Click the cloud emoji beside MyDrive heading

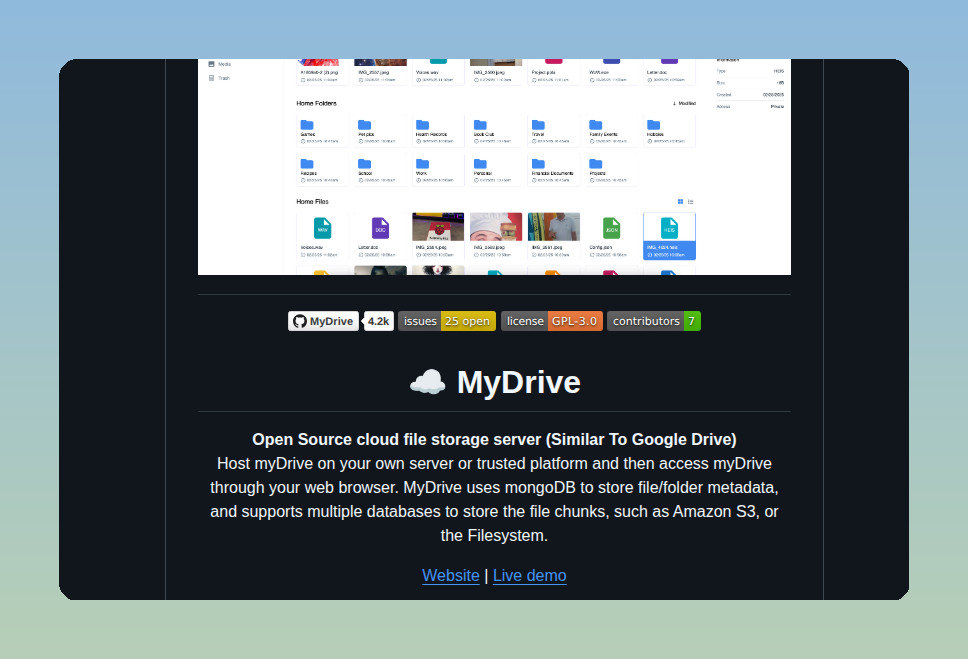[428, 382]
